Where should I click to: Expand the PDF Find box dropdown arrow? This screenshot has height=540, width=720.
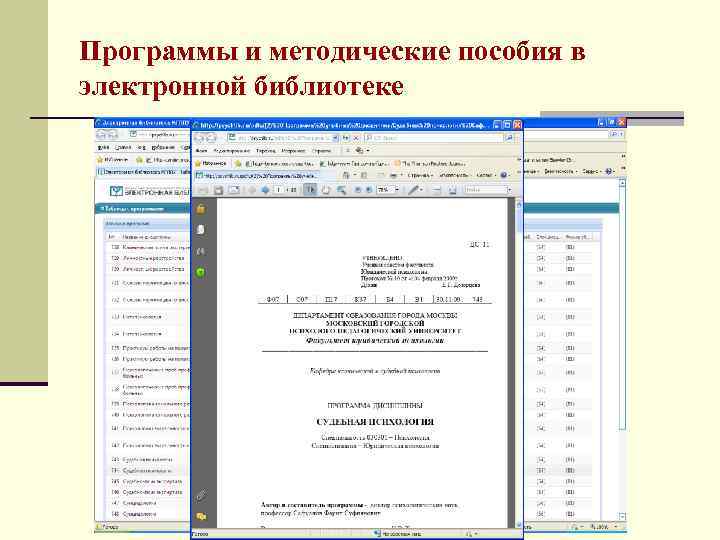click(509, 190)
